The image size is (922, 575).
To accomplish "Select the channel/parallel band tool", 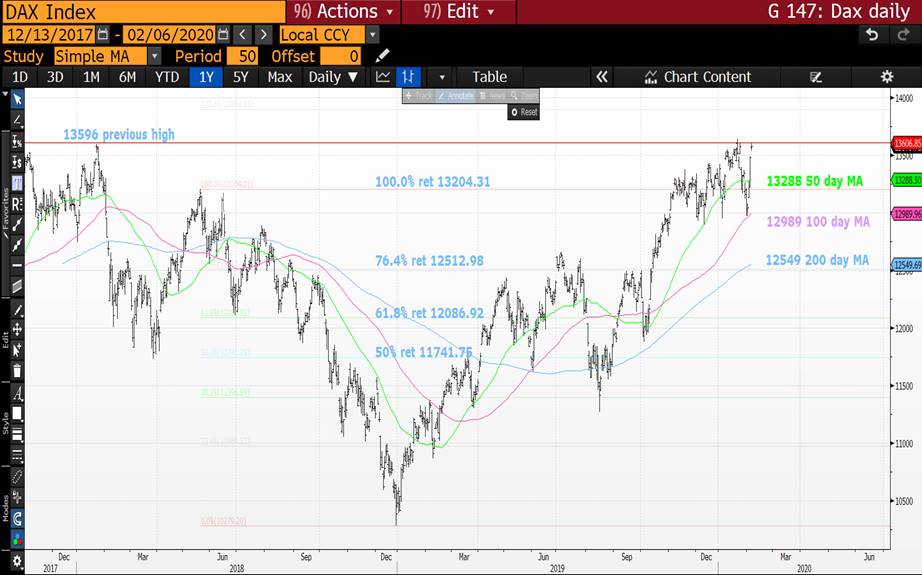I will point(17,286).
